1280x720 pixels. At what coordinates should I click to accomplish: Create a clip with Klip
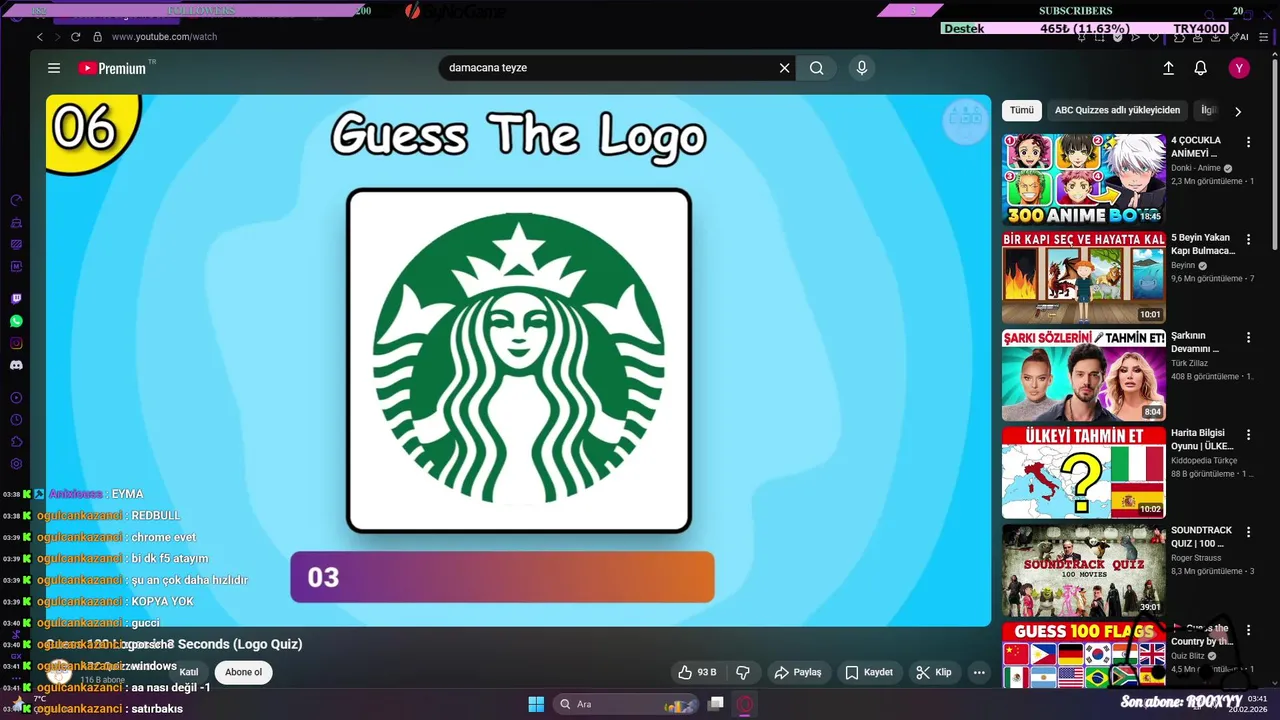click(x=934, y=672)
